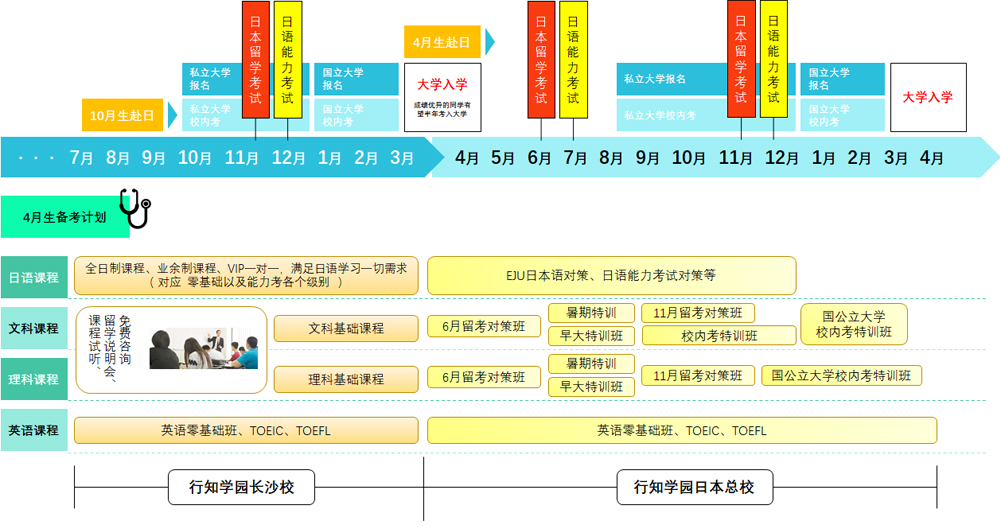Open the 校内考特训班 box in 文科 row

coord(718,336)
